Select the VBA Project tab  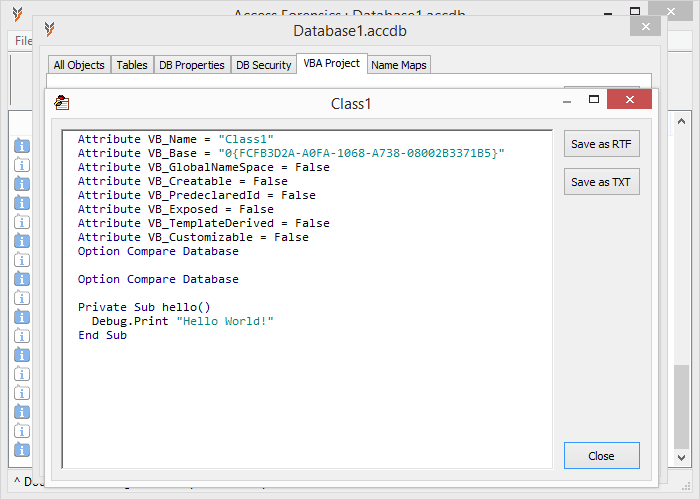tap(332, 63)
